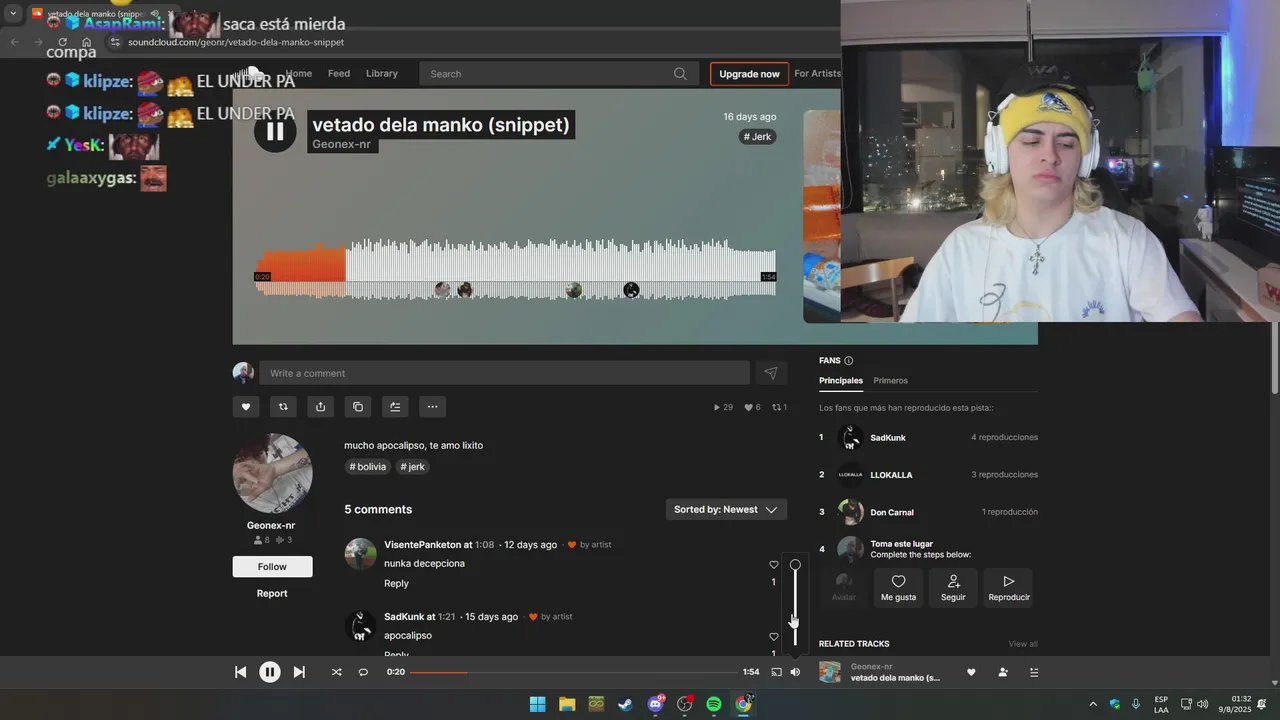Open the Geonex-nr profile avatar
The height and width of the screenshot is (720, 1280).
pos(272,473)
